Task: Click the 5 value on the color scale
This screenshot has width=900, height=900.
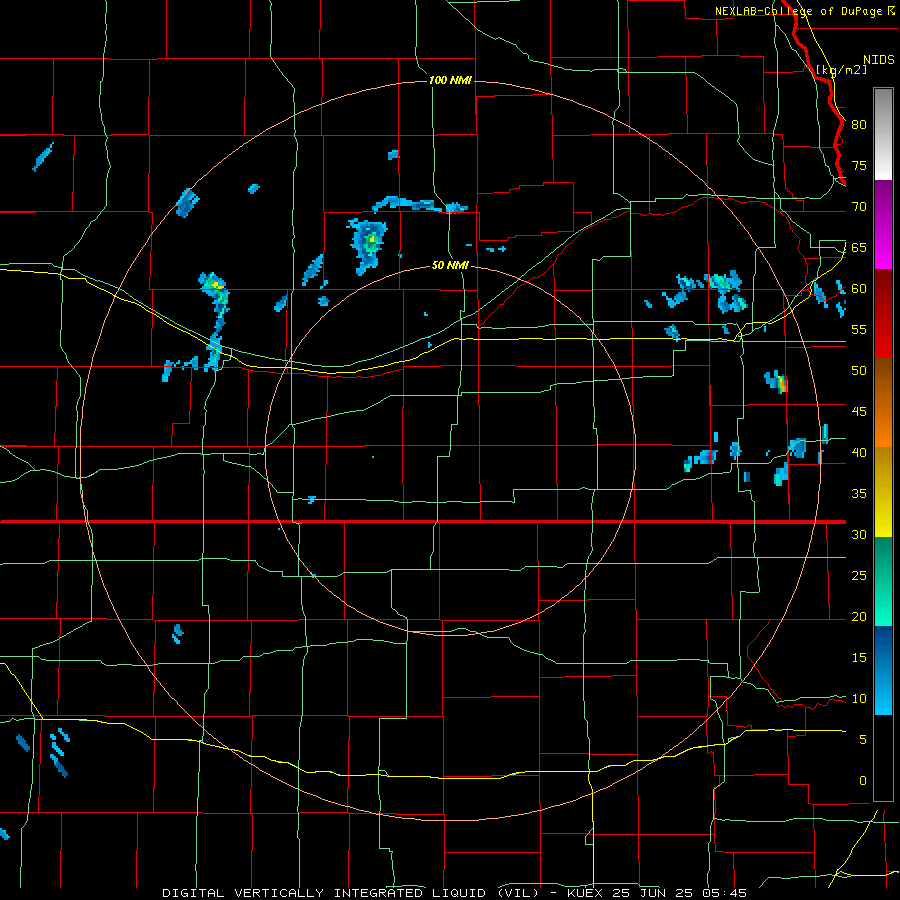Action: [x=863, y=740]
